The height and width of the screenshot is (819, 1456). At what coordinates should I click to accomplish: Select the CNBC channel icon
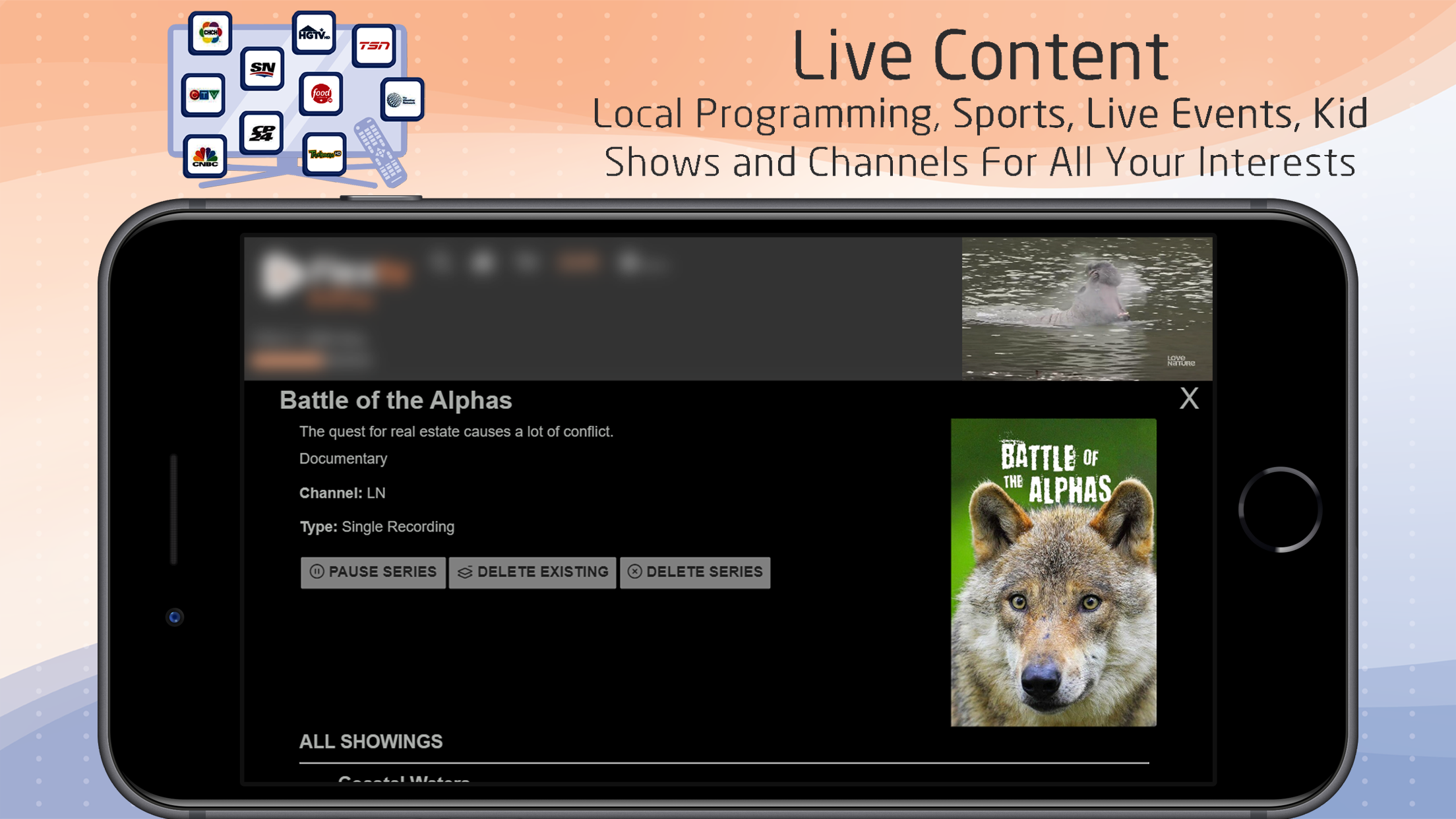click(x=205, y=157)
